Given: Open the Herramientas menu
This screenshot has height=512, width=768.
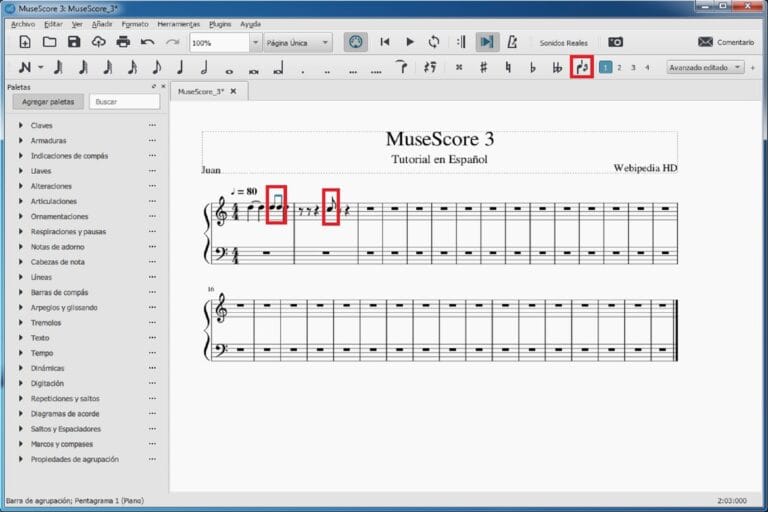Looking at the screenshot, I should (178, 24).
